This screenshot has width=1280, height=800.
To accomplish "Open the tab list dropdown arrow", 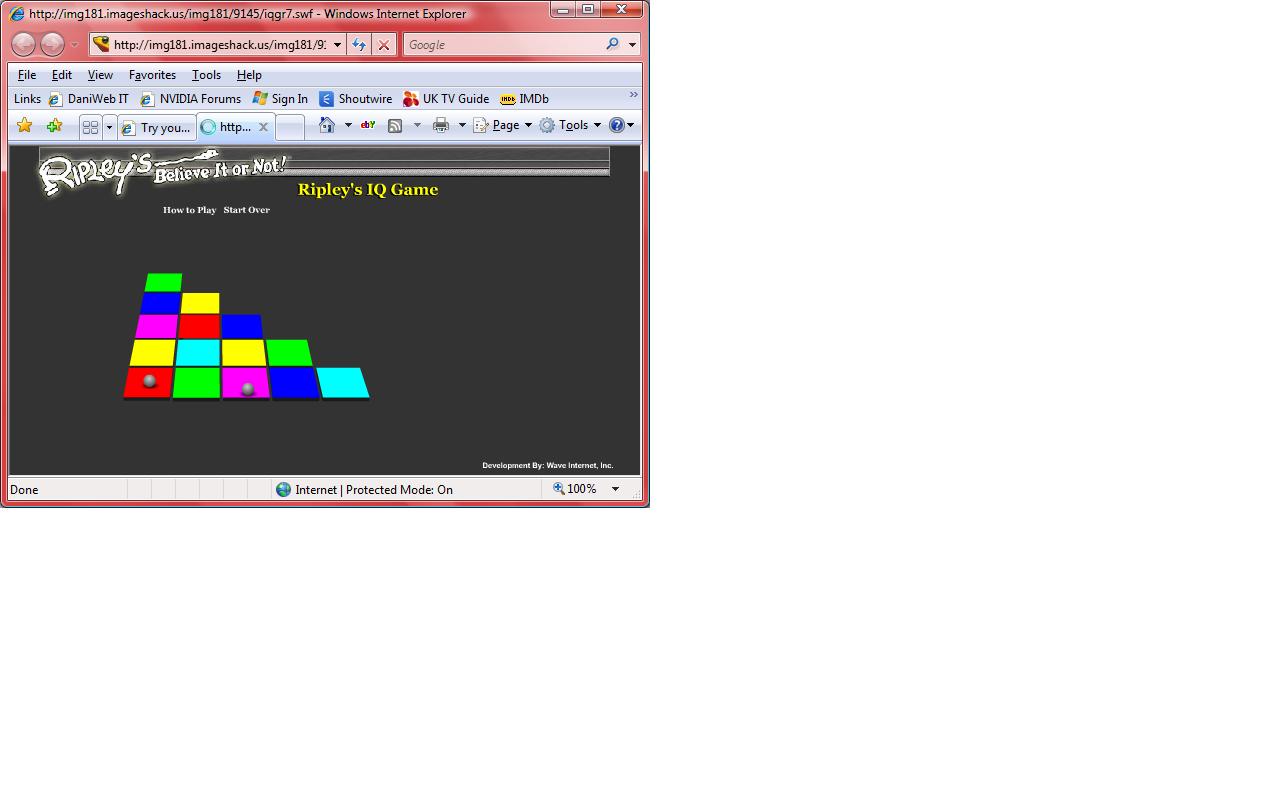I will pyautogui.click(x=109, y=127).
